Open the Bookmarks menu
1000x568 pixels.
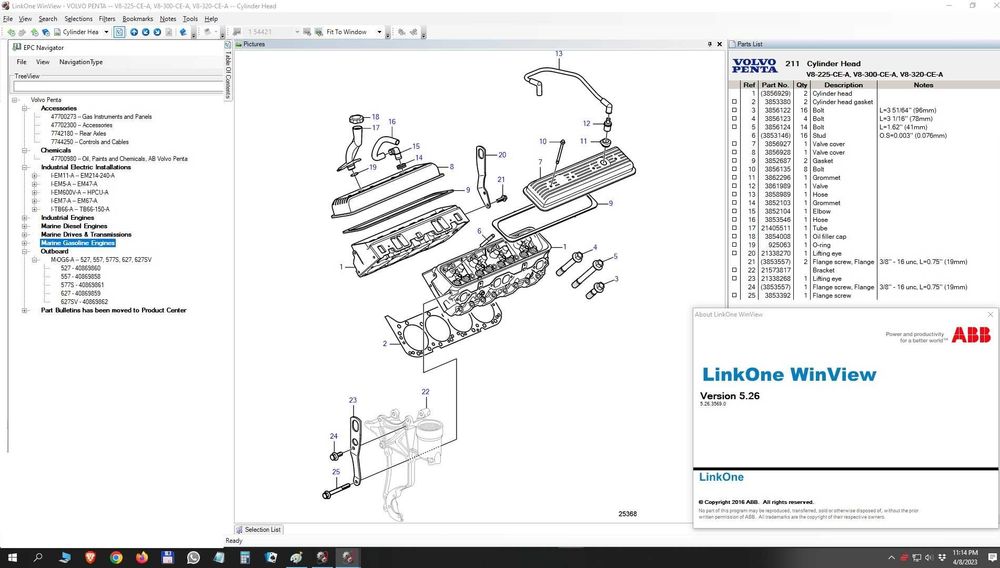pyautogui.click(x=138, y=18)
